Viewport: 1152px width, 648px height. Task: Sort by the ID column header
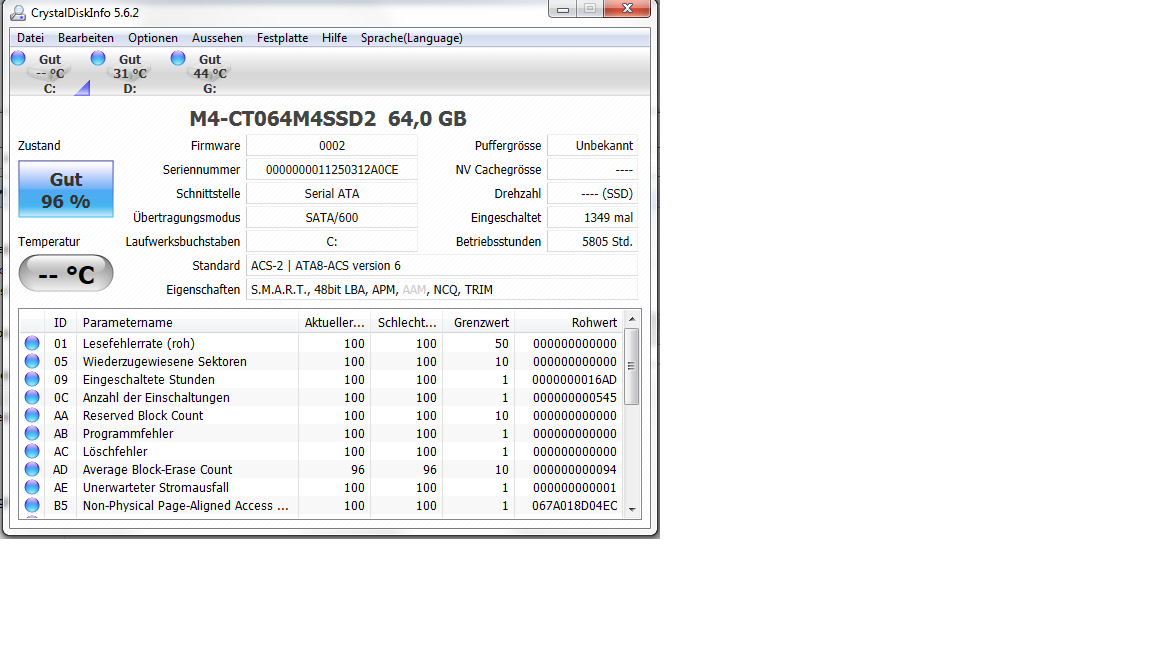pos(60,323)
